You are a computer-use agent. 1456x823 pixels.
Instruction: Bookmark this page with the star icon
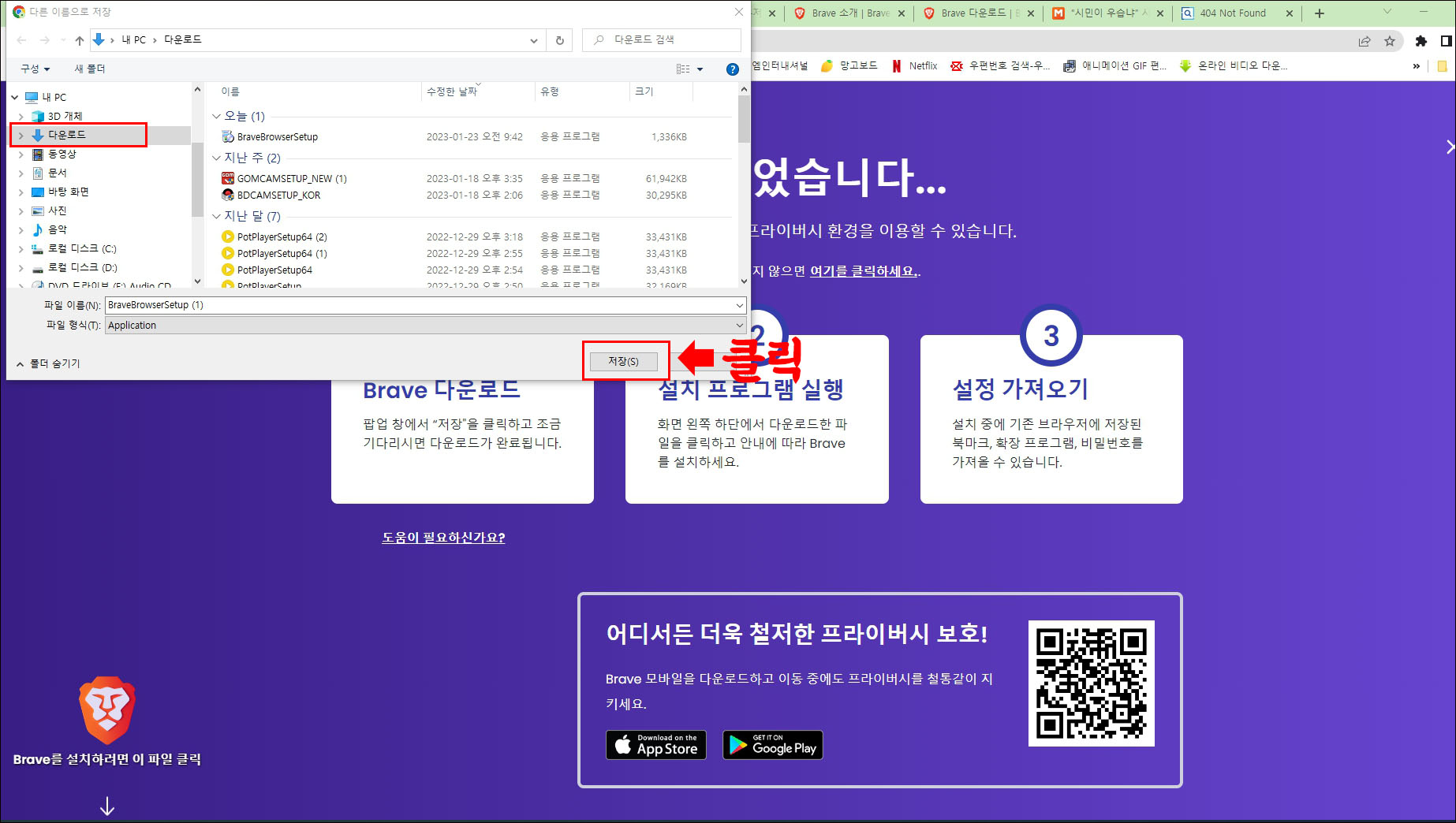1390,41
